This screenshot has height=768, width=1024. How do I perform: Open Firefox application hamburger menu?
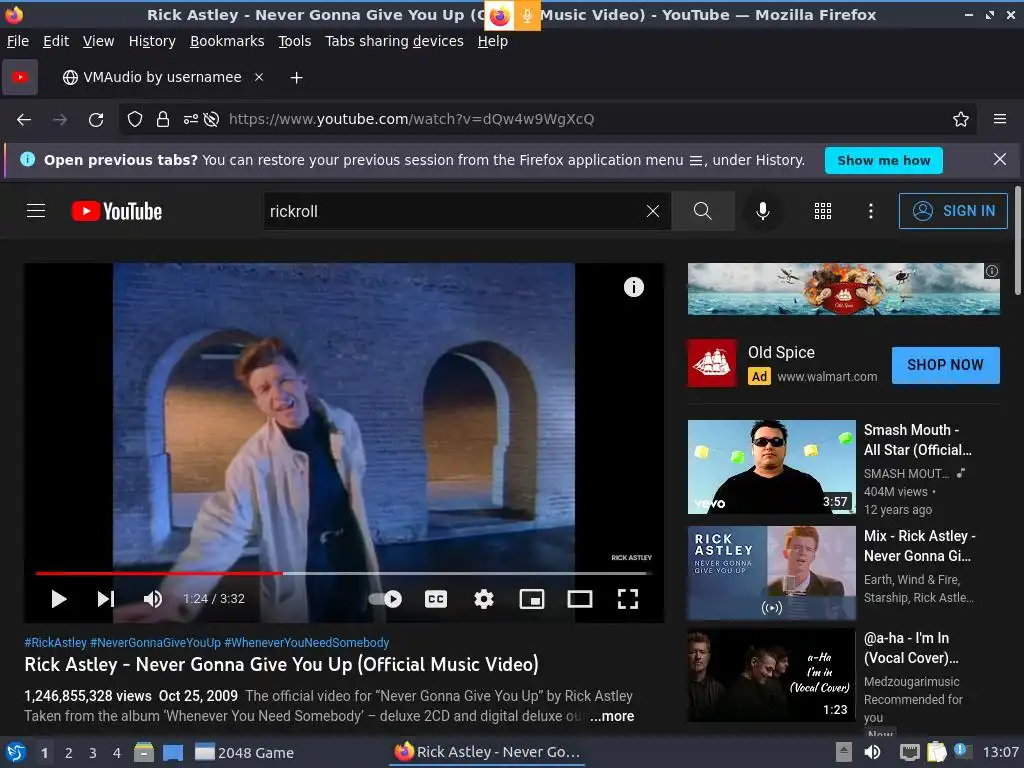pos(1000,120)
